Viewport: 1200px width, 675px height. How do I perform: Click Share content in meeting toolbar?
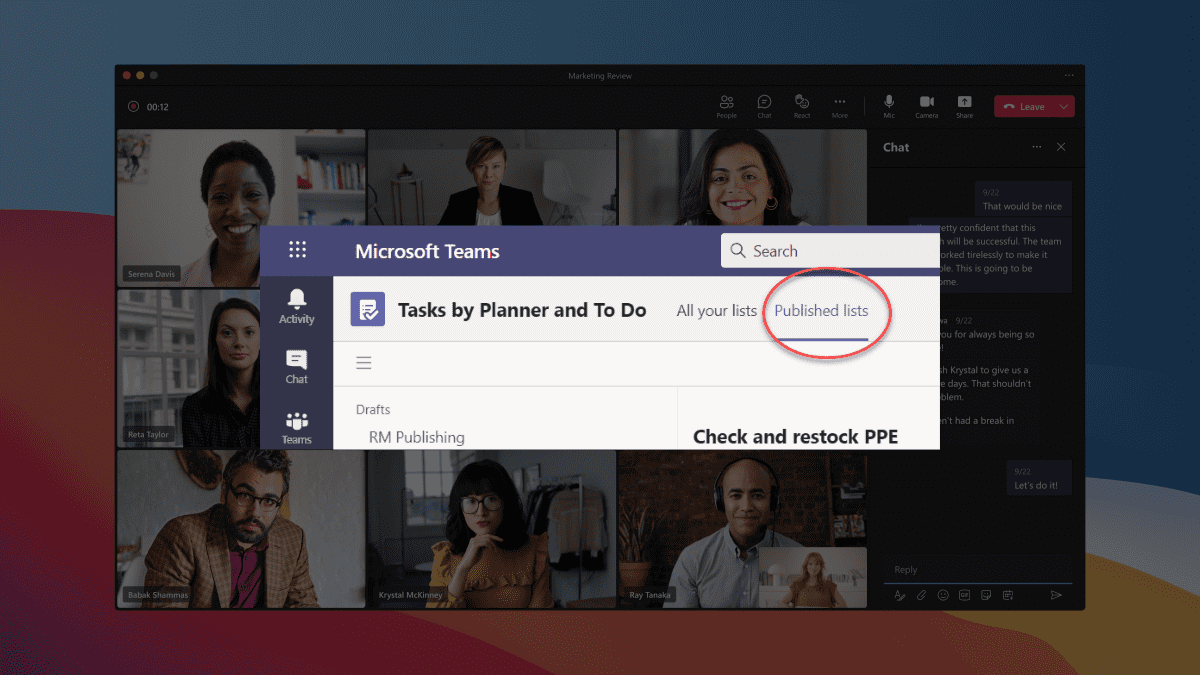[x=964, y=106]
